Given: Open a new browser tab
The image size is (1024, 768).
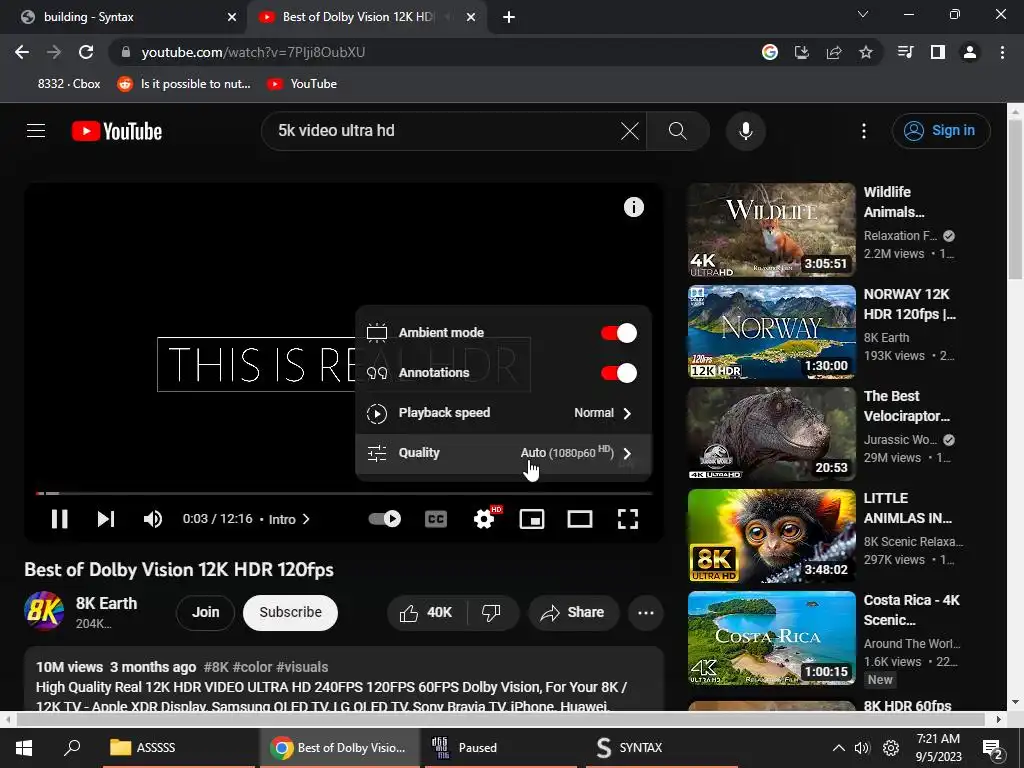Looking at the screenshot, I should pos(509,18).
